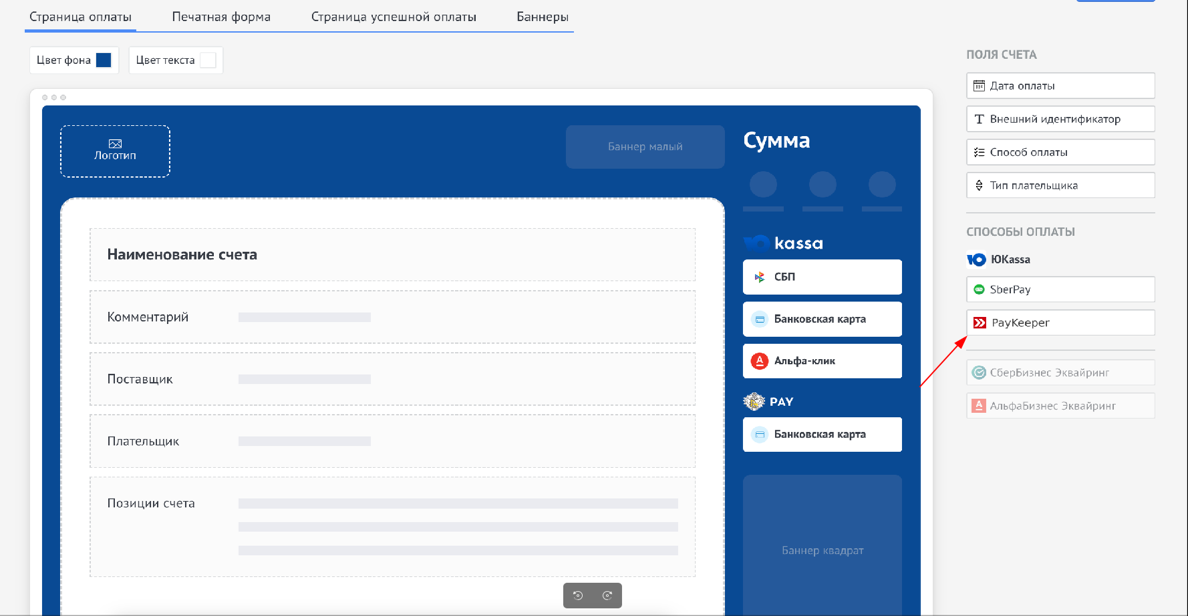Image resolution: width=1188 pixels, height=616 pixels.
Task: Click the АльфаБизнес Эквайринг icon
Action: click(x=979, y=406)
